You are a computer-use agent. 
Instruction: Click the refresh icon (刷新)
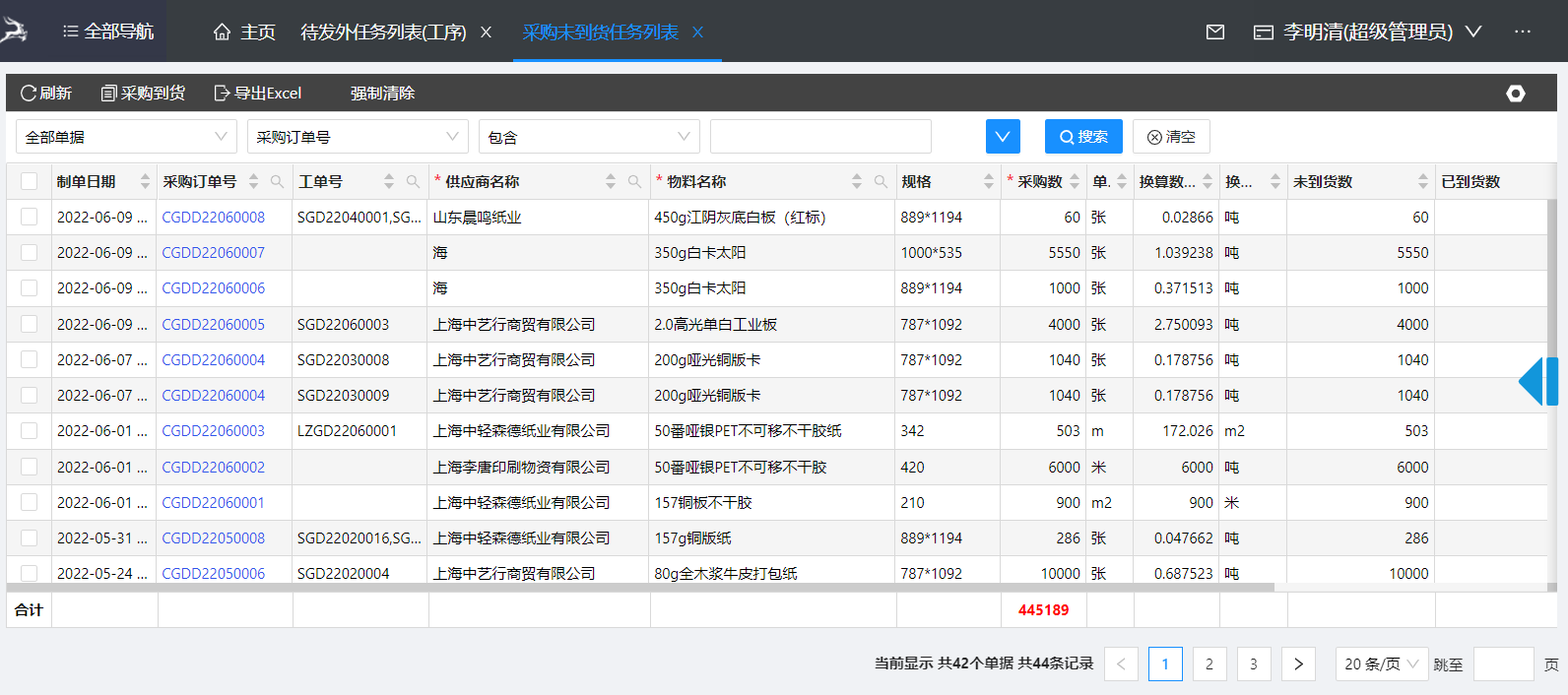tap(29, 94)
